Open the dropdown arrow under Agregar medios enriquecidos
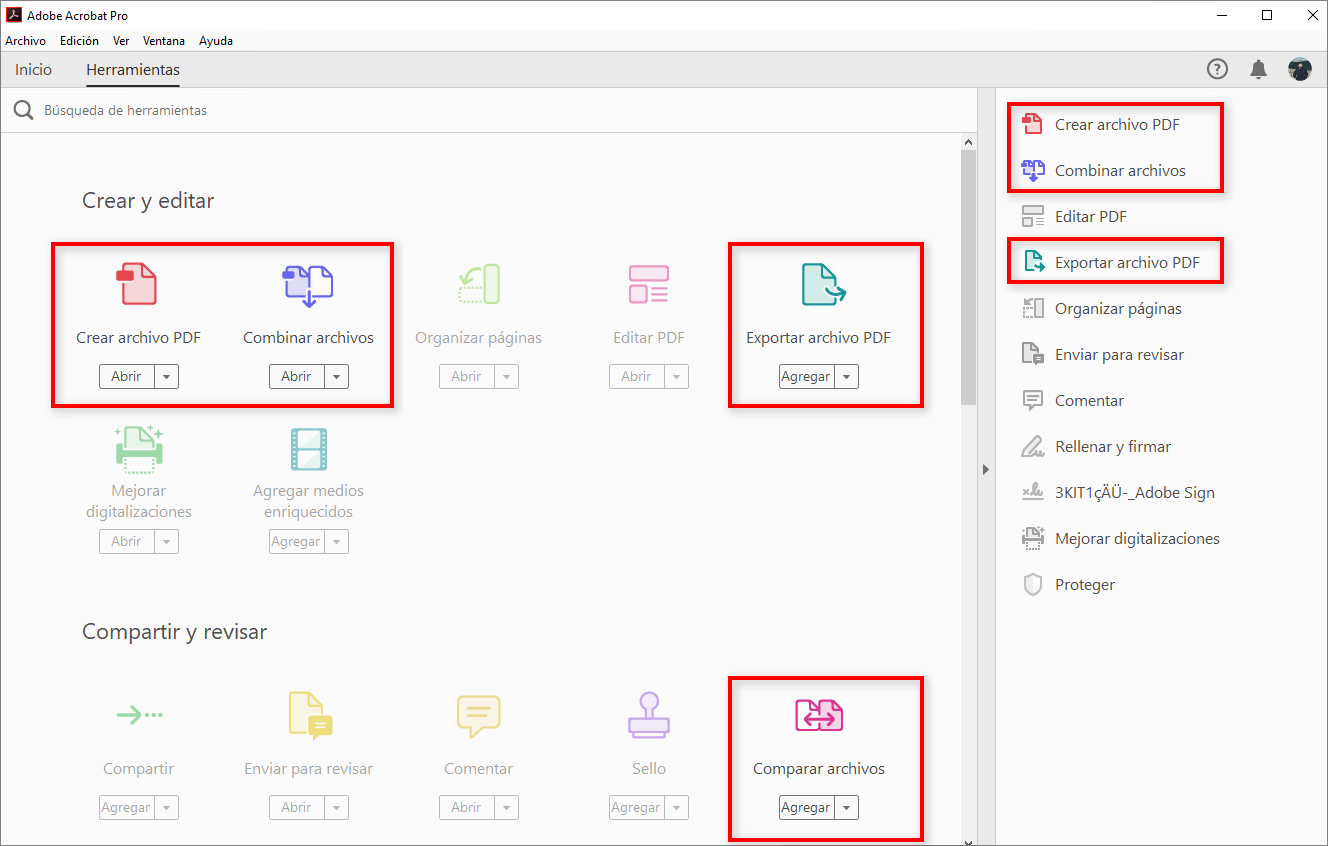This screenshot has height=846, width=1328. 336,542
